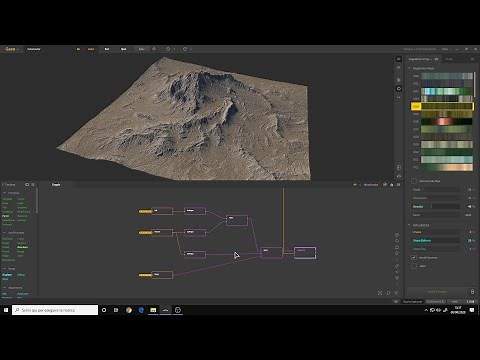This screenshot has width=480, height=360.
Task: Select the lowest node with a yellow input bar
Action: point(162,275)
